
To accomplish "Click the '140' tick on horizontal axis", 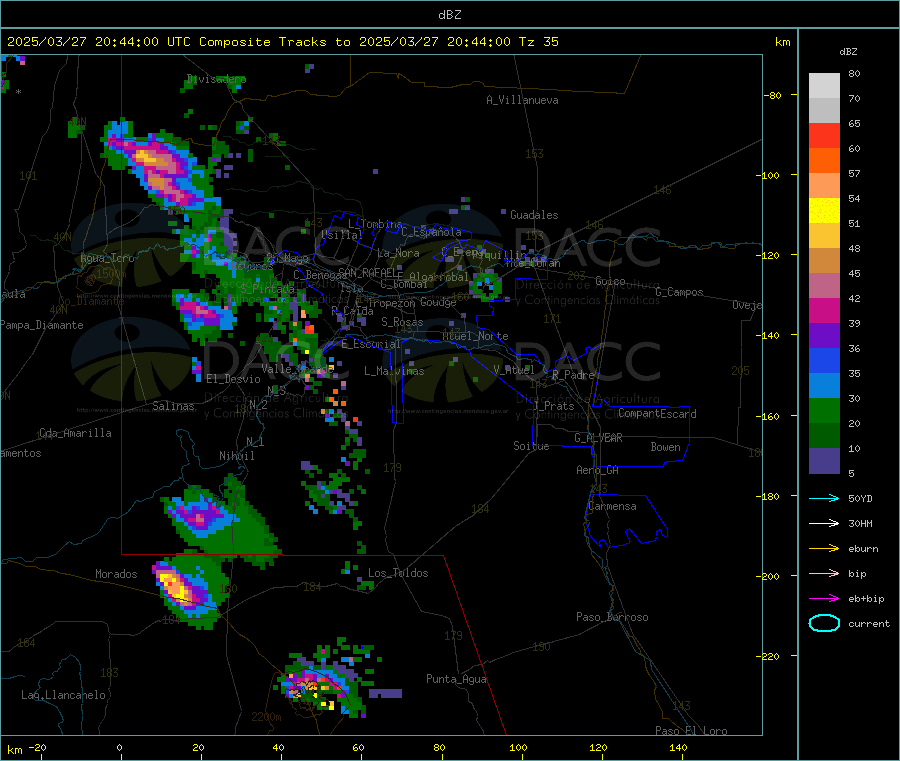I will coord(678,747).
